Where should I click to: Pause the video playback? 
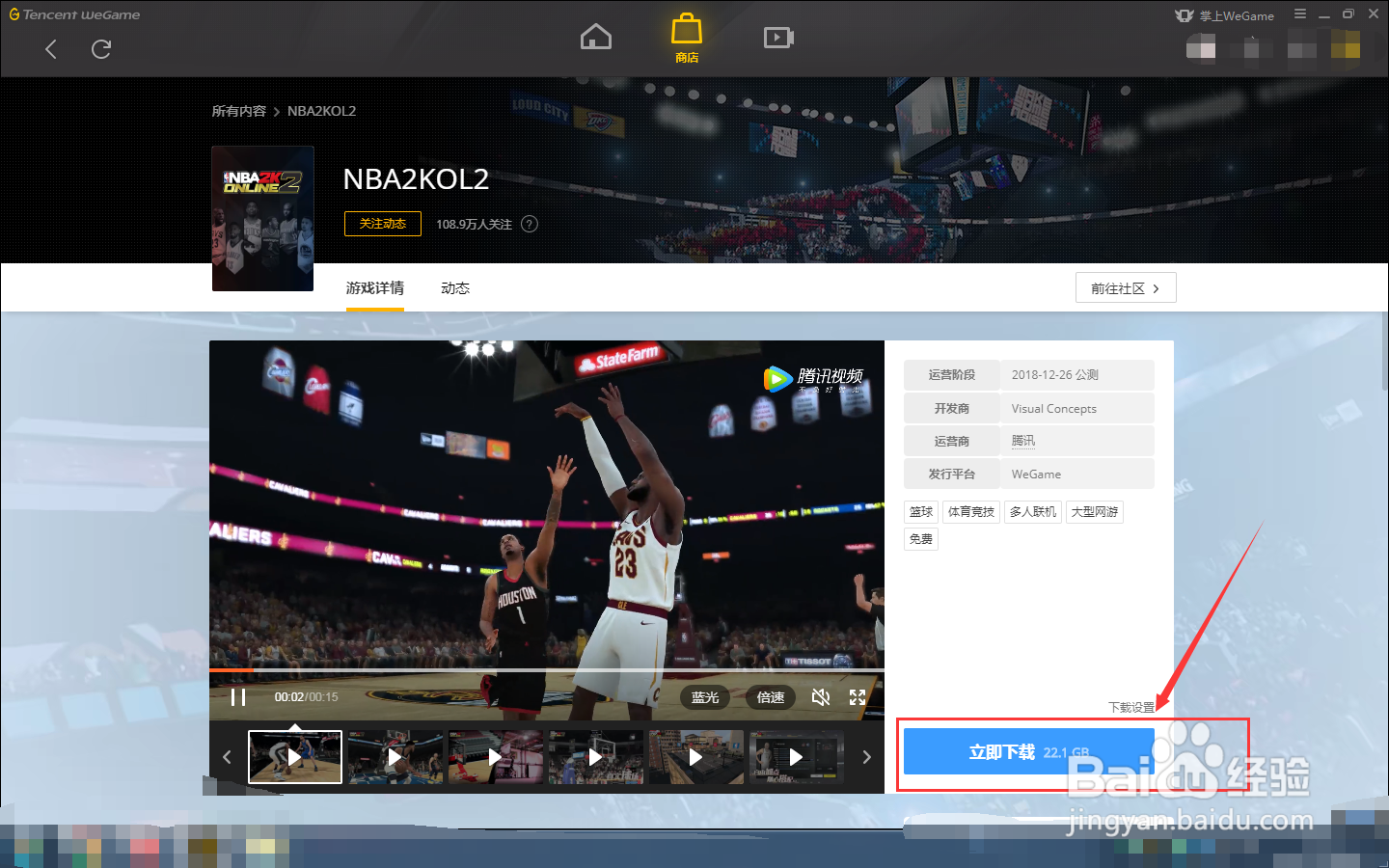pyautogui.click(x=238, y=697)
